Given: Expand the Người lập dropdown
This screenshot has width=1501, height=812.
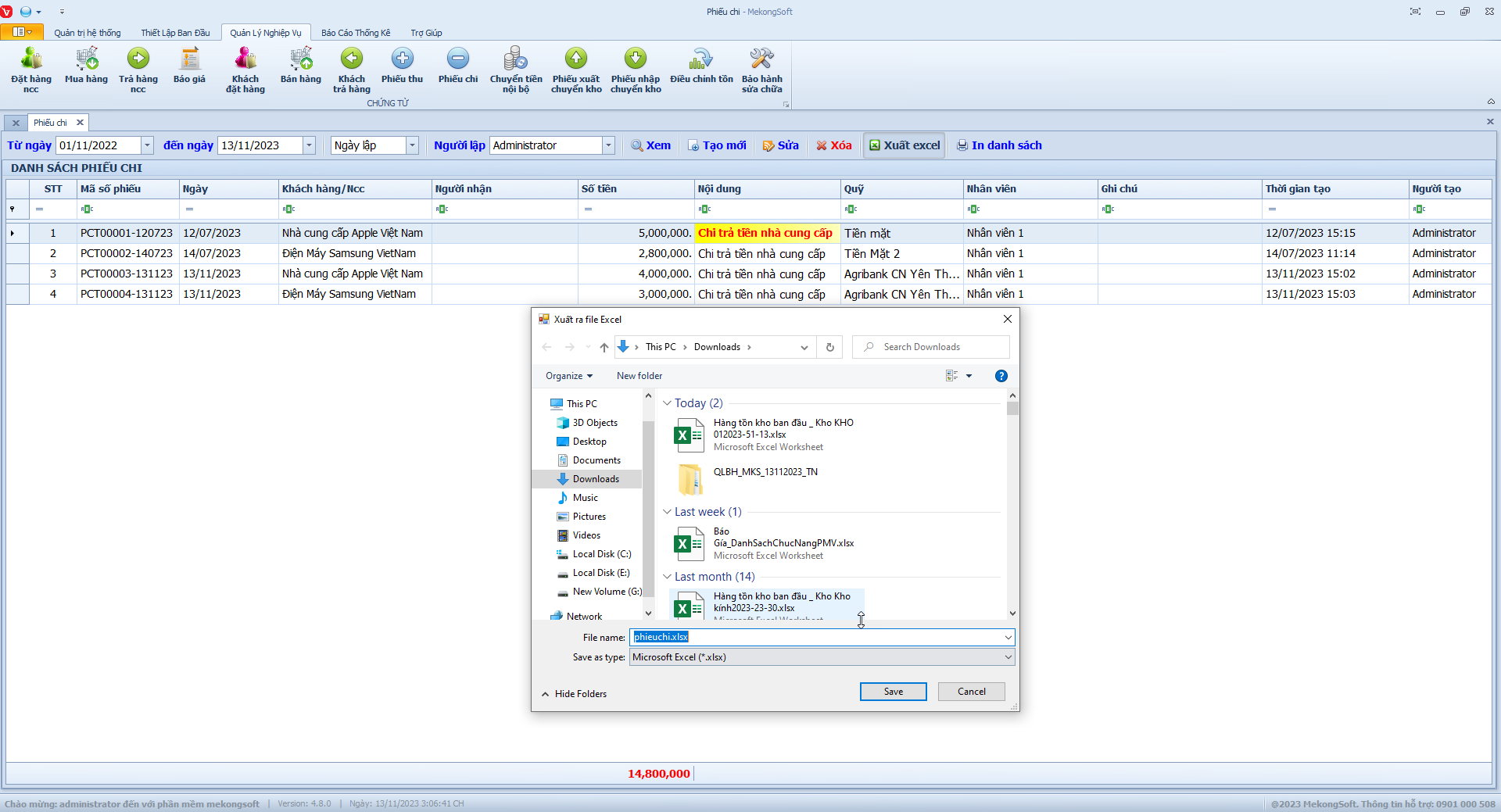Looking at the screenshot, I should pyautogui.click(x=608, y=145).
